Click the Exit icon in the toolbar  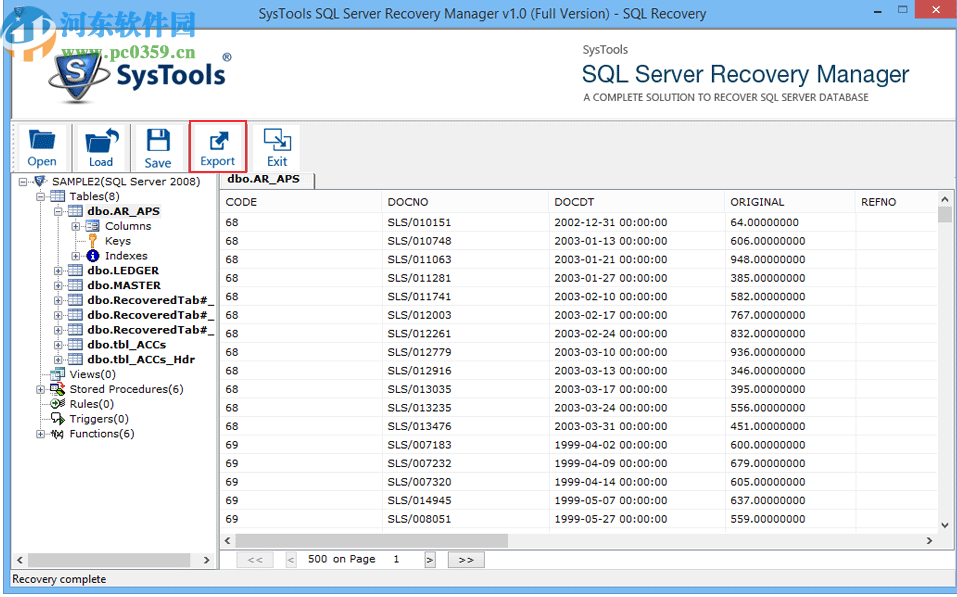tap(277, 140)
